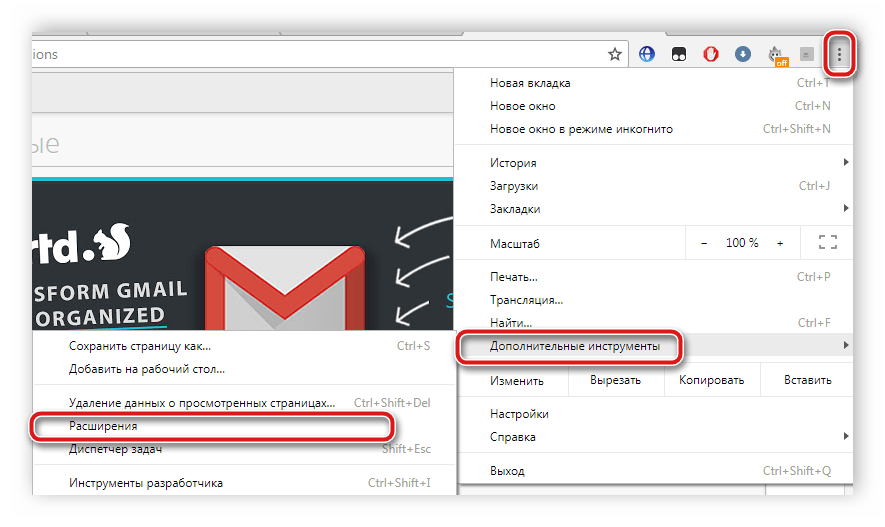Open Диспетчер задач submenu item

(x=244, y=449)
